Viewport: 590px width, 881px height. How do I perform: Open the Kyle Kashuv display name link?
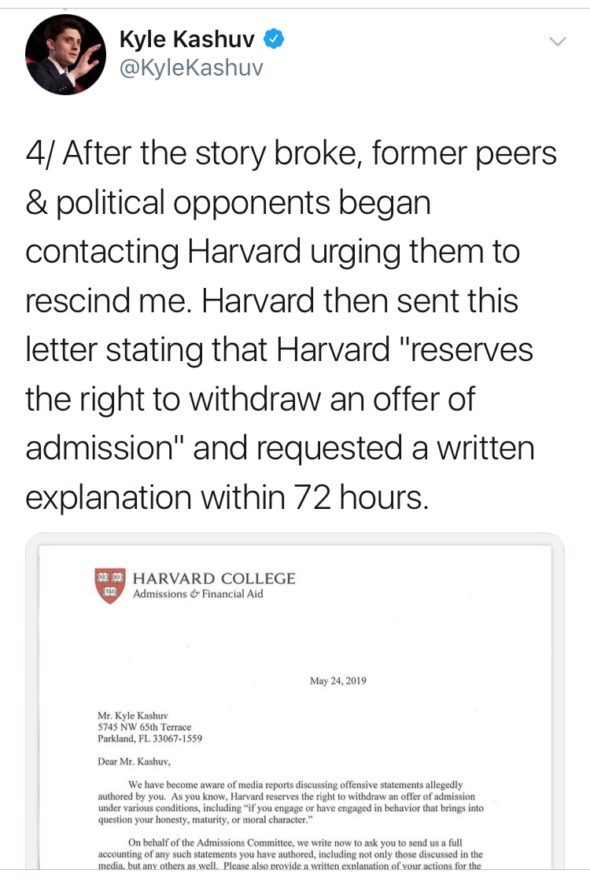coord(187,40)
